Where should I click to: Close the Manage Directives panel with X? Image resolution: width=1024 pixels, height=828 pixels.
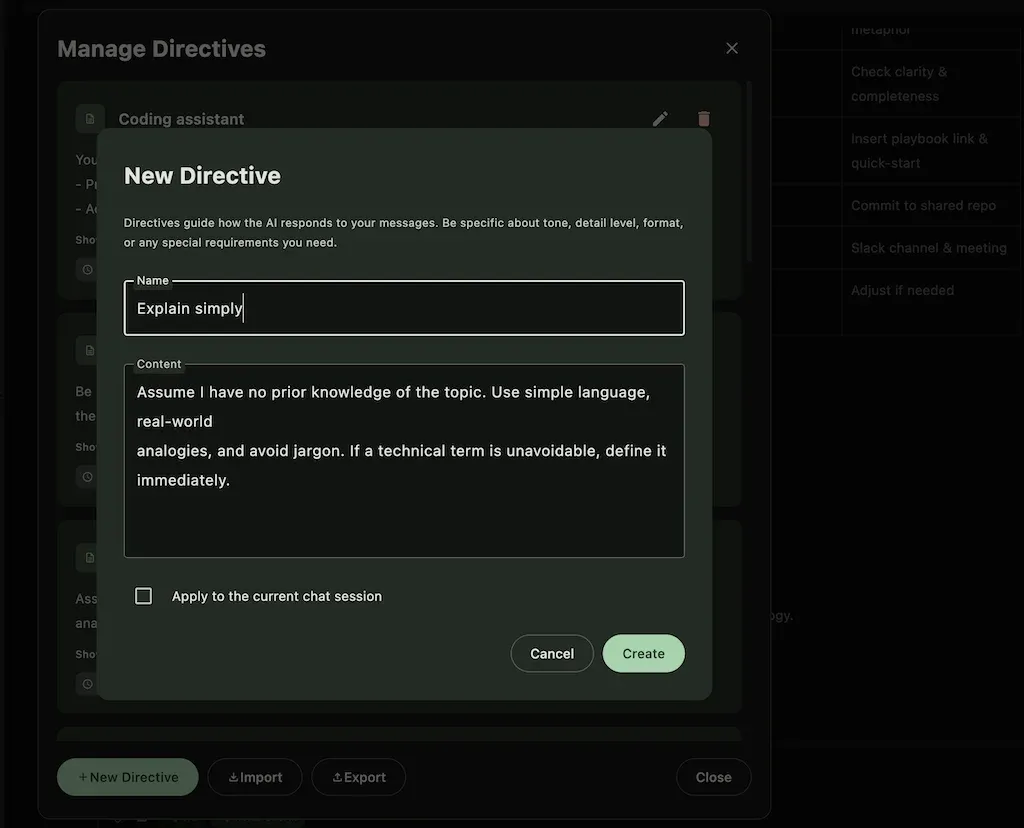click(x=732, y=48)
